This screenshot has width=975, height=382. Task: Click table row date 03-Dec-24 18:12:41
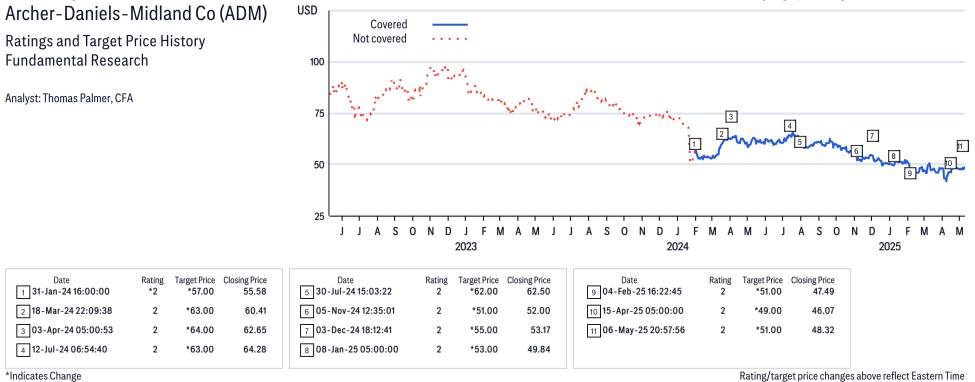pyautogui.click(x=354, y=330)
